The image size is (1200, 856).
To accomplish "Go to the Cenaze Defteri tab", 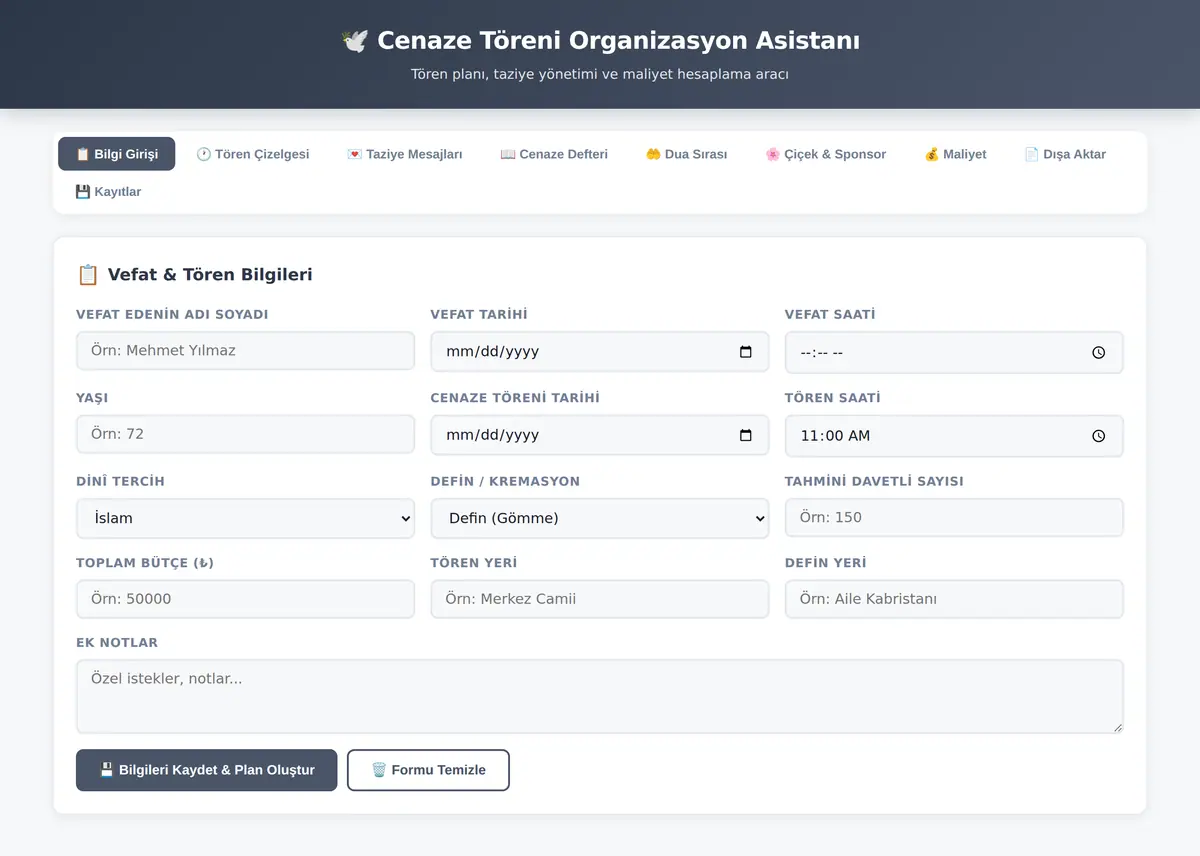I will tap(554, 154).
